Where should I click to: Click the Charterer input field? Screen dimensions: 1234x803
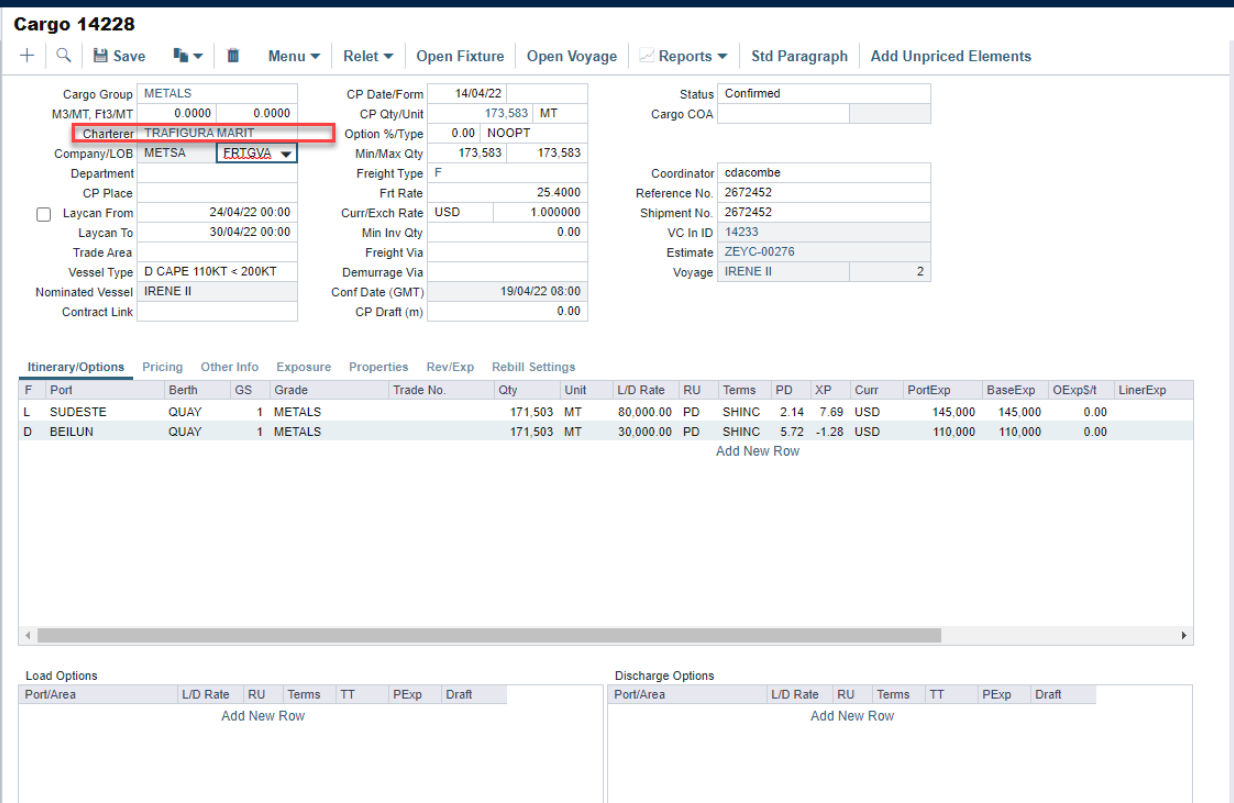point(234,133)
